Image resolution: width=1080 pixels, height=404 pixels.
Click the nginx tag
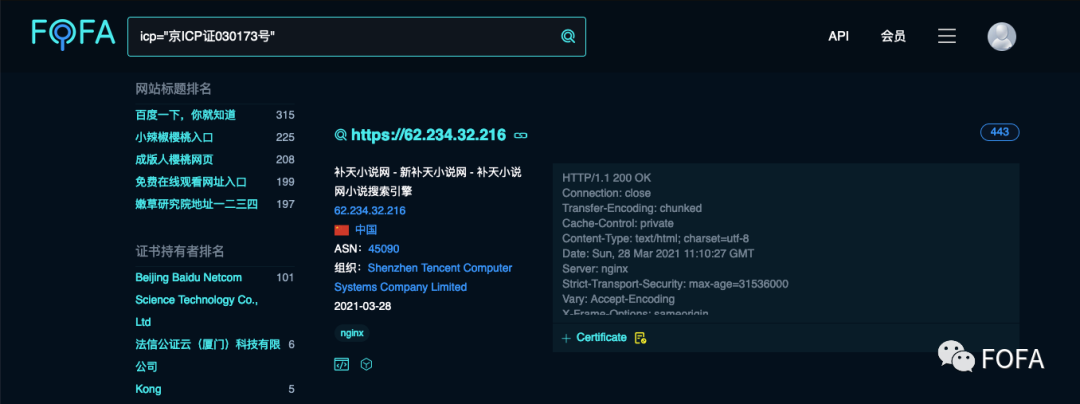click(x=353, y=333)
